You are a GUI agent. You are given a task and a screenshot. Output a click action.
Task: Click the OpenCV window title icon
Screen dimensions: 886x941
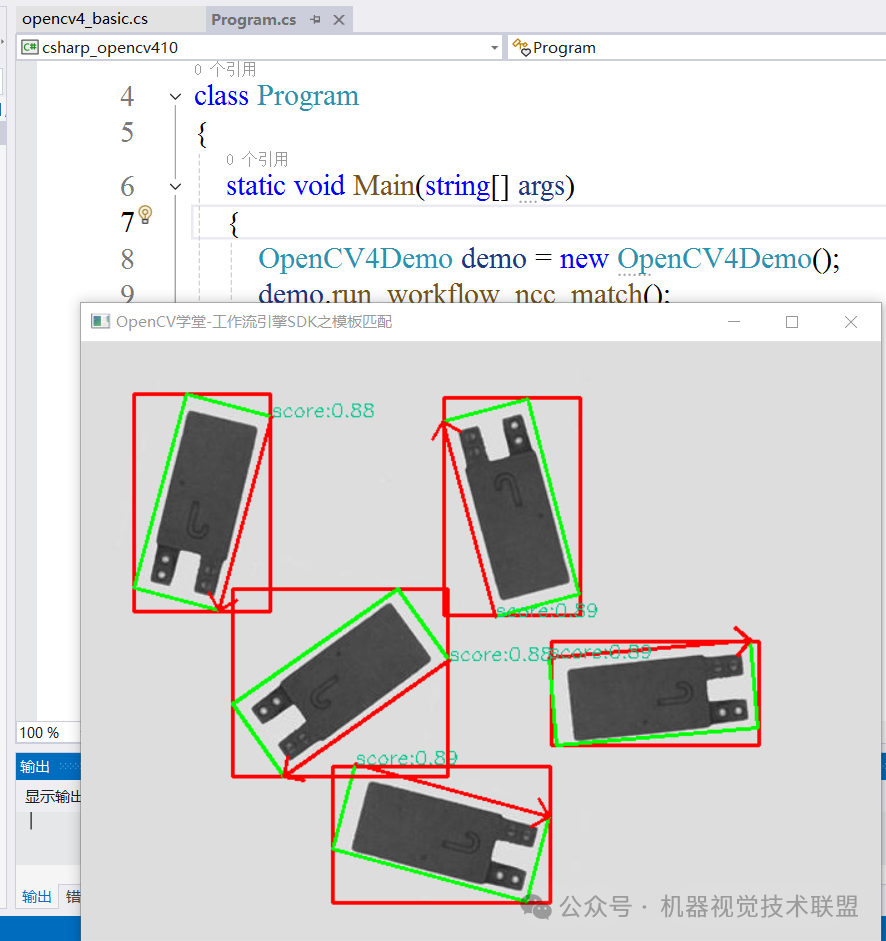(x=100, y=322)
